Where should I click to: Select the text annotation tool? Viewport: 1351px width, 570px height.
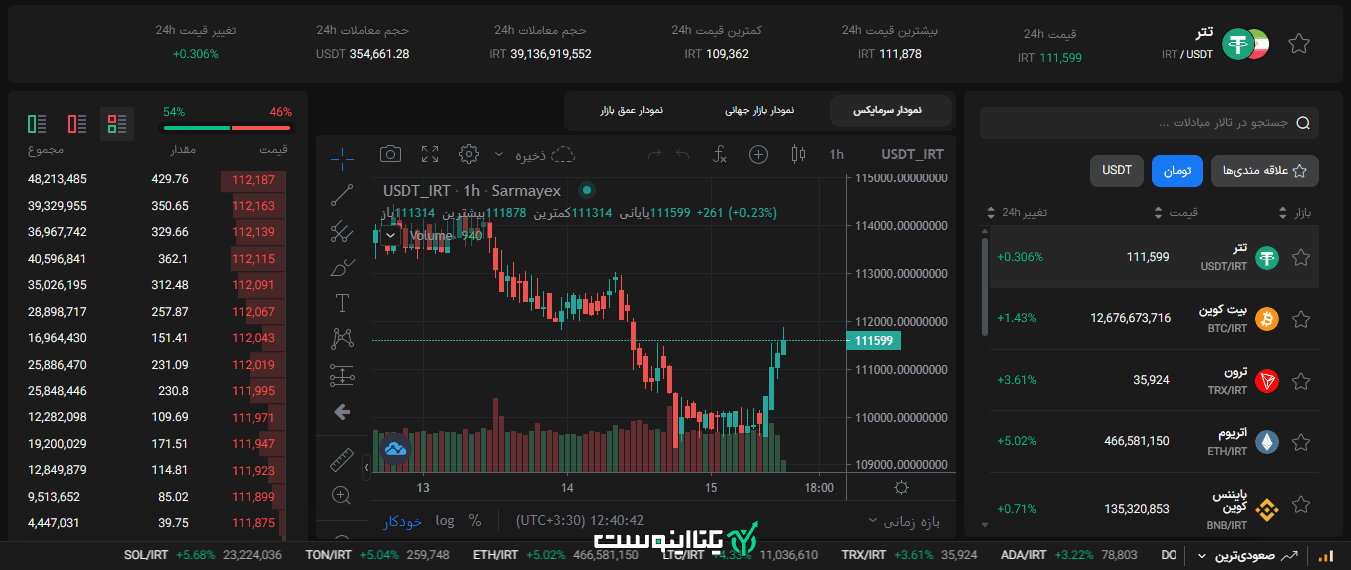tap(342, 303)
